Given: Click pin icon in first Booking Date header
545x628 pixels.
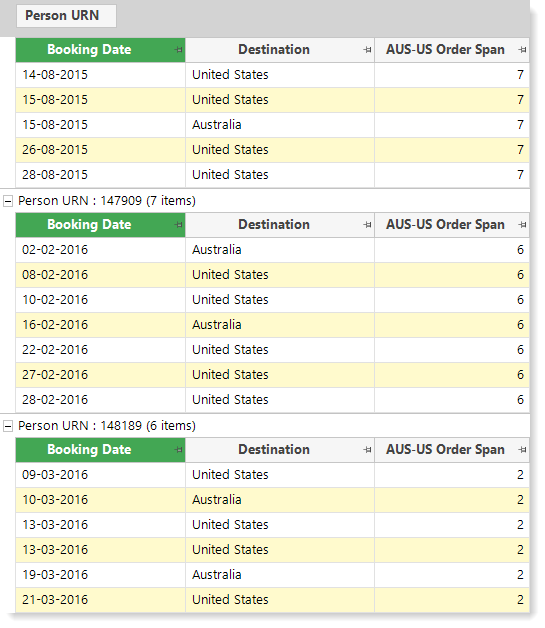Looking at the screenshot, I should [179, 50].
